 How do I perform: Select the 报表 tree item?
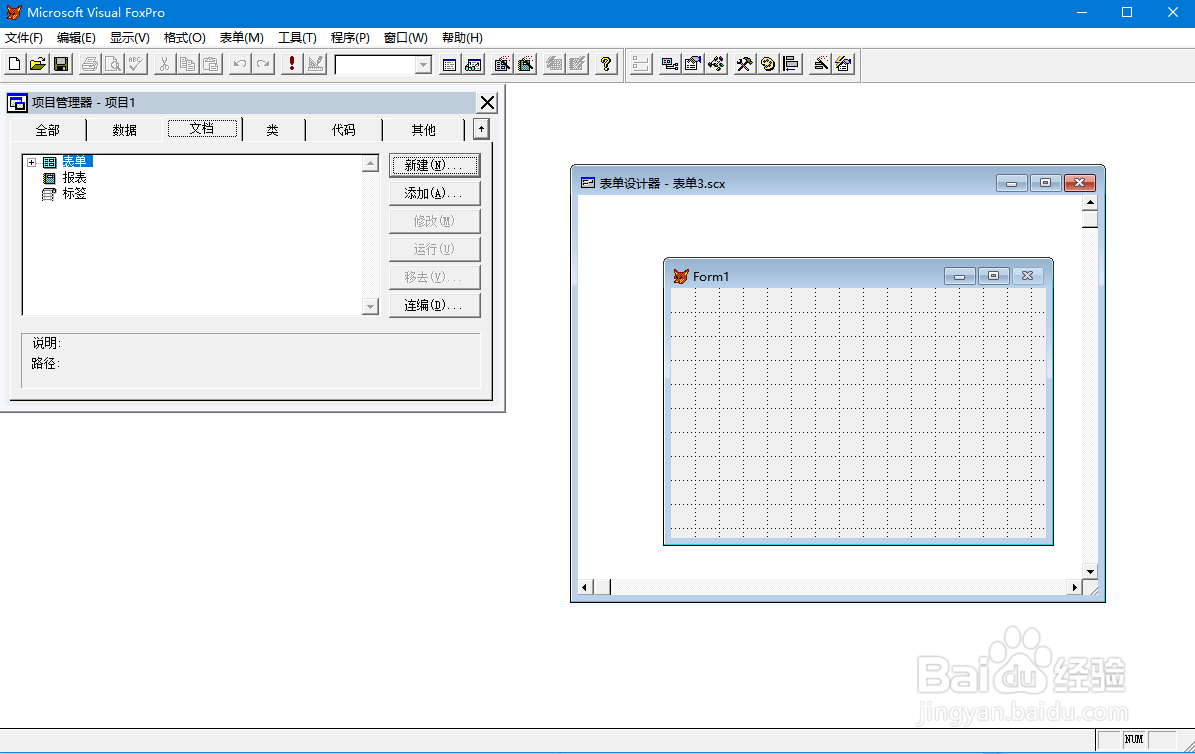click(x=74, y=178)
